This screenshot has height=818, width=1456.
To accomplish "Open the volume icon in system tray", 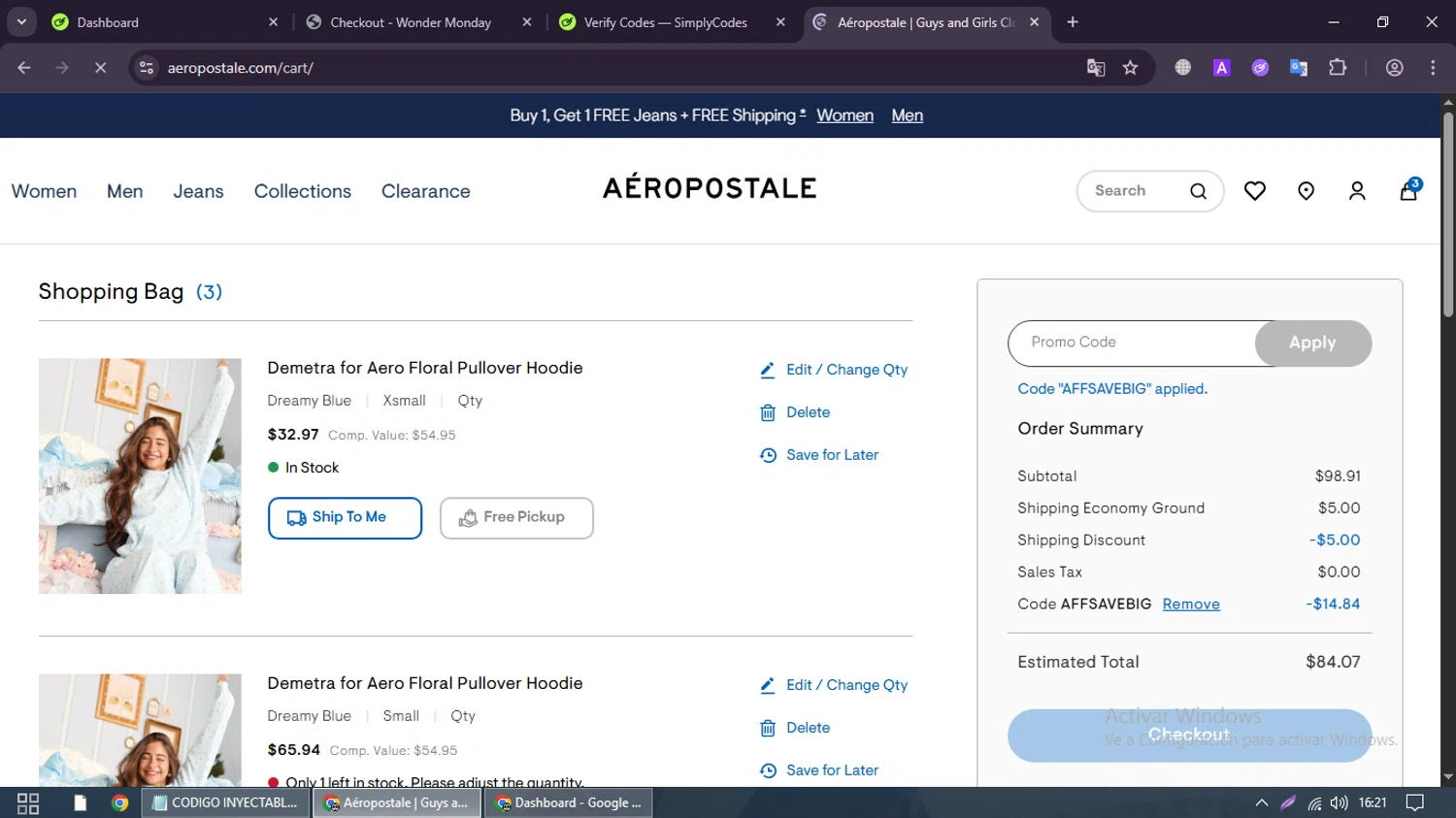I will (1340, 802).
